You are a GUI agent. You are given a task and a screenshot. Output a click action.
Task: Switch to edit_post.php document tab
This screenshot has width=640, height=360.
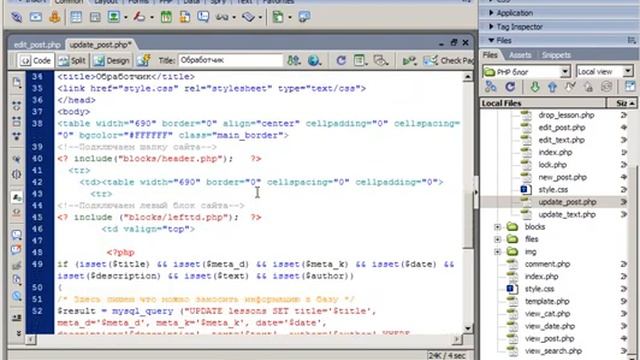tap(37, 45)
